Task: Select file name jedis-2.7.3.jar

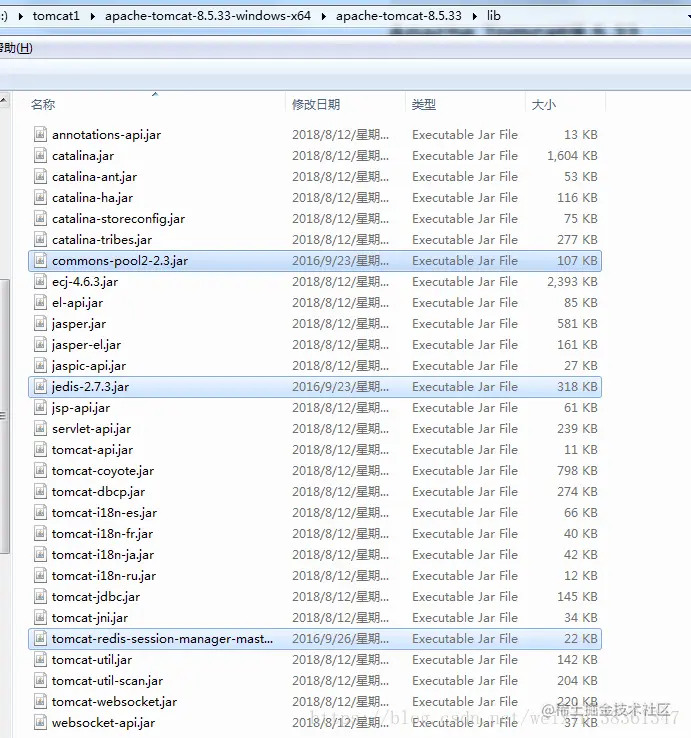Action: [x=90, y=387]
